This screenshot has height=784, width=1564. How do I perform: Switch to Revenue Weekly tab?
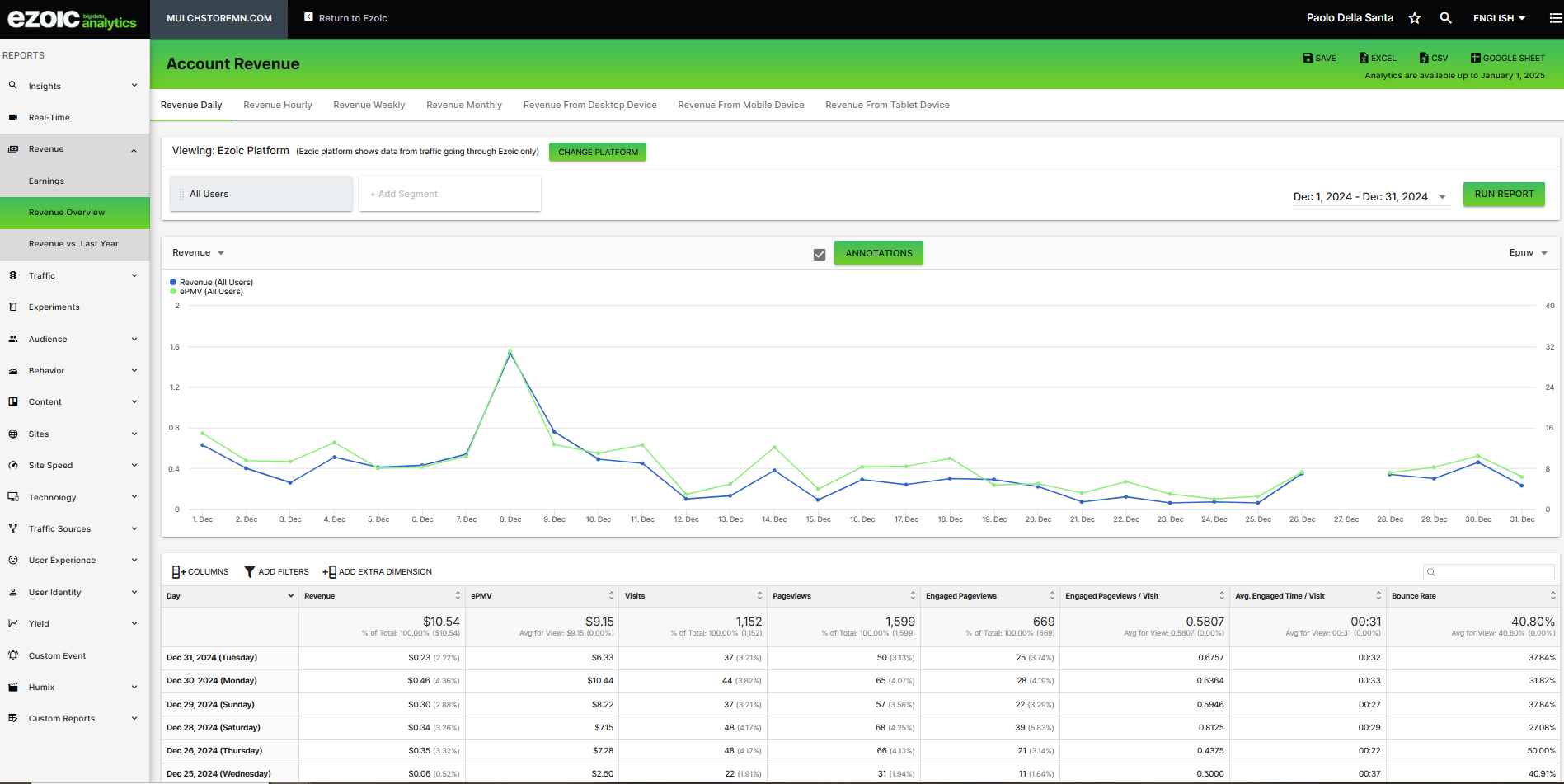[369, 105]
